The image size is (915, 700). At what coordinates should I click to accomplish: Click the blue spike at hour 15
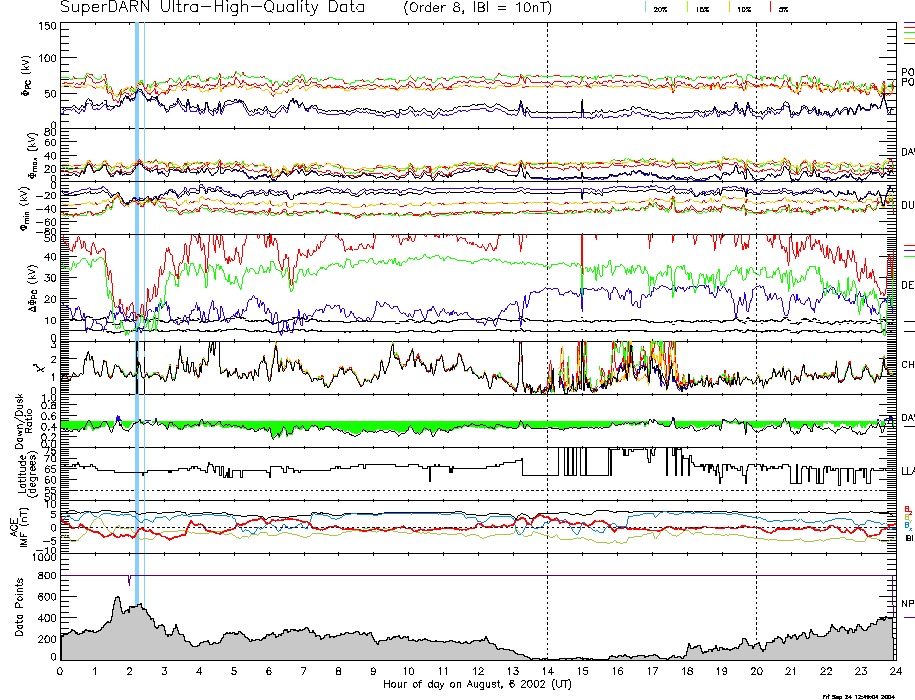582,108
